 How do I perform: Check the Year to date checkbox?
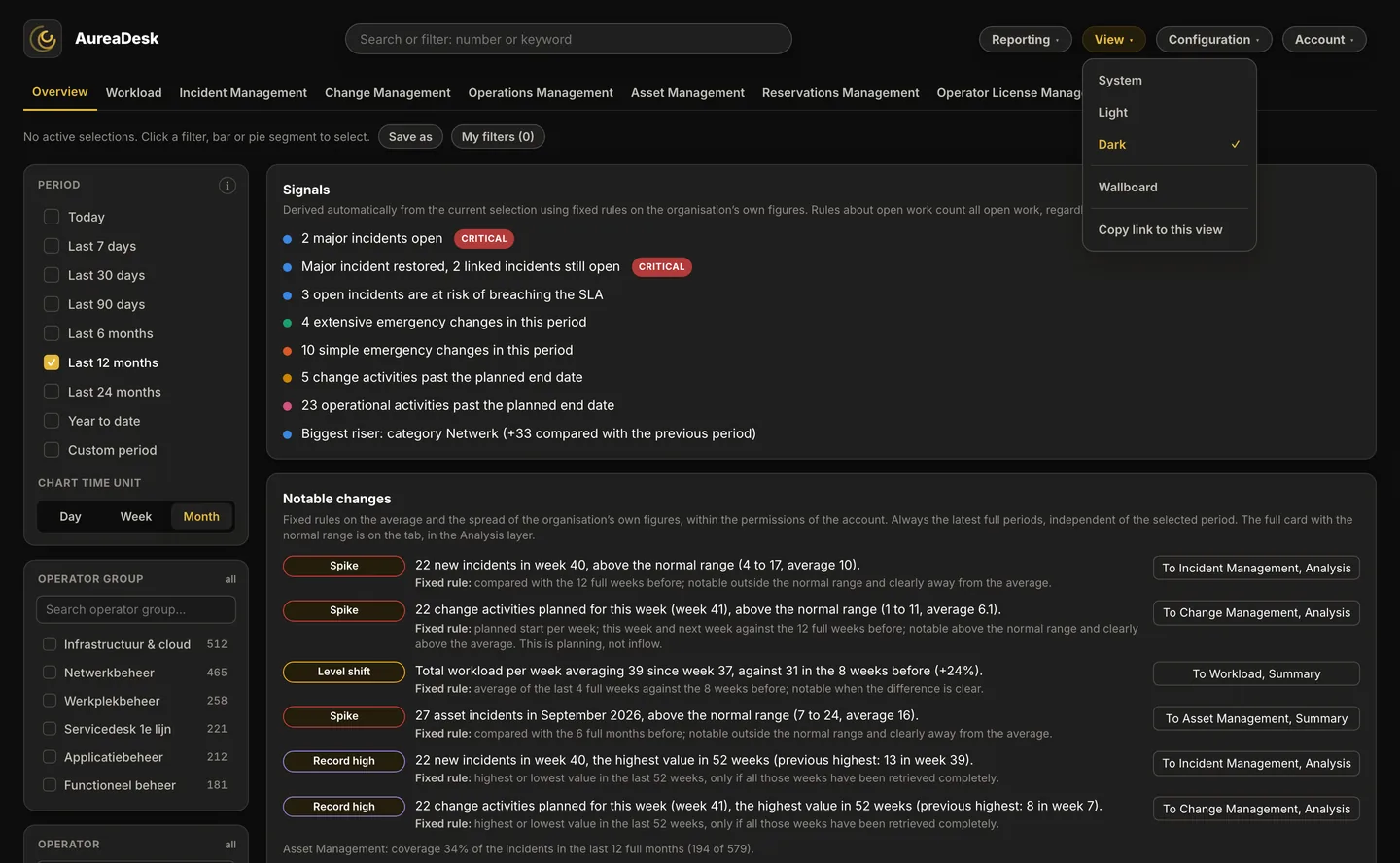(52, 421)
